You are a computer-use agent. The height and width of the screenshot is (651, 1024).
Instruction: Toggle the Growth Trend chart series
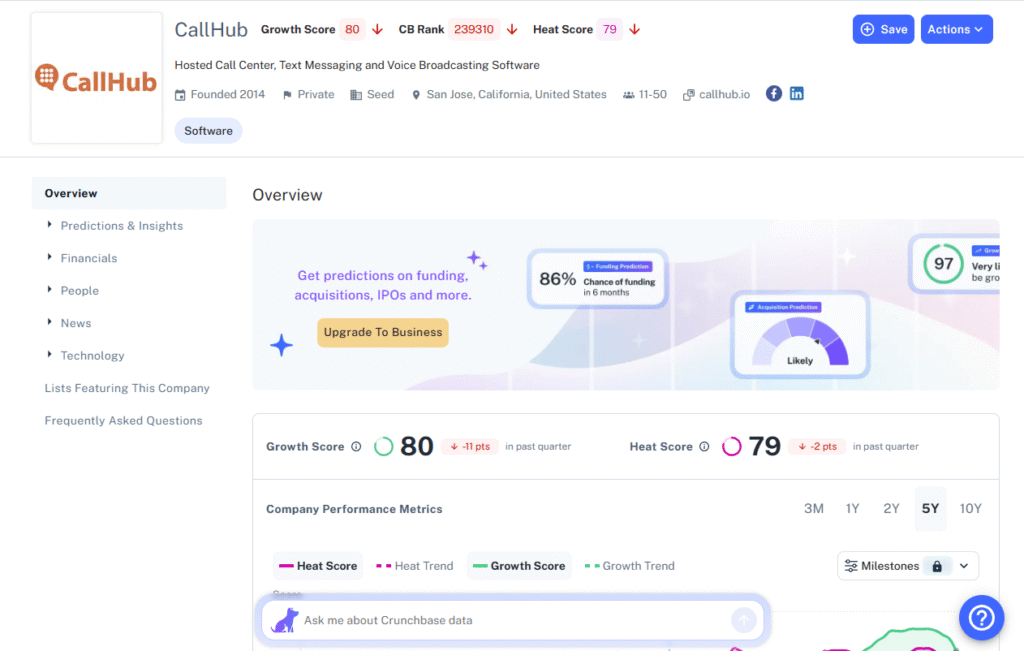[630, 566]
